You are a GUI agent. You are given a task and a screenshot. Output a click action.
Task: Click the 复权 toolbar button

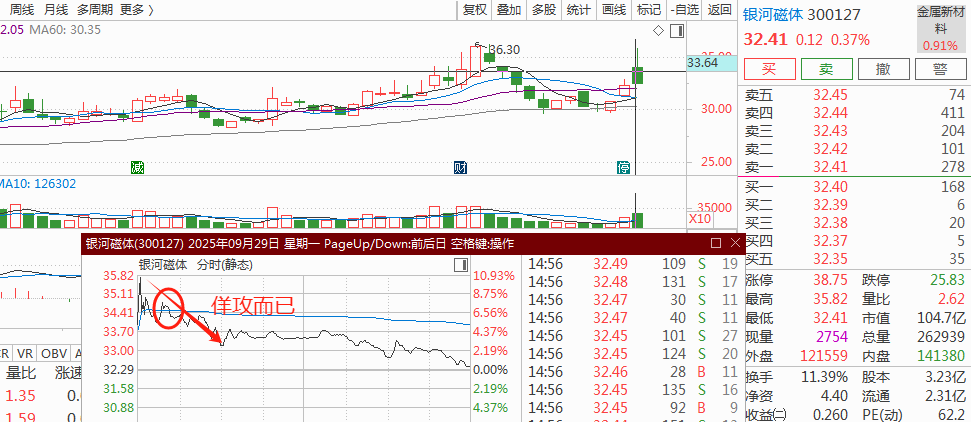(476, 9)
